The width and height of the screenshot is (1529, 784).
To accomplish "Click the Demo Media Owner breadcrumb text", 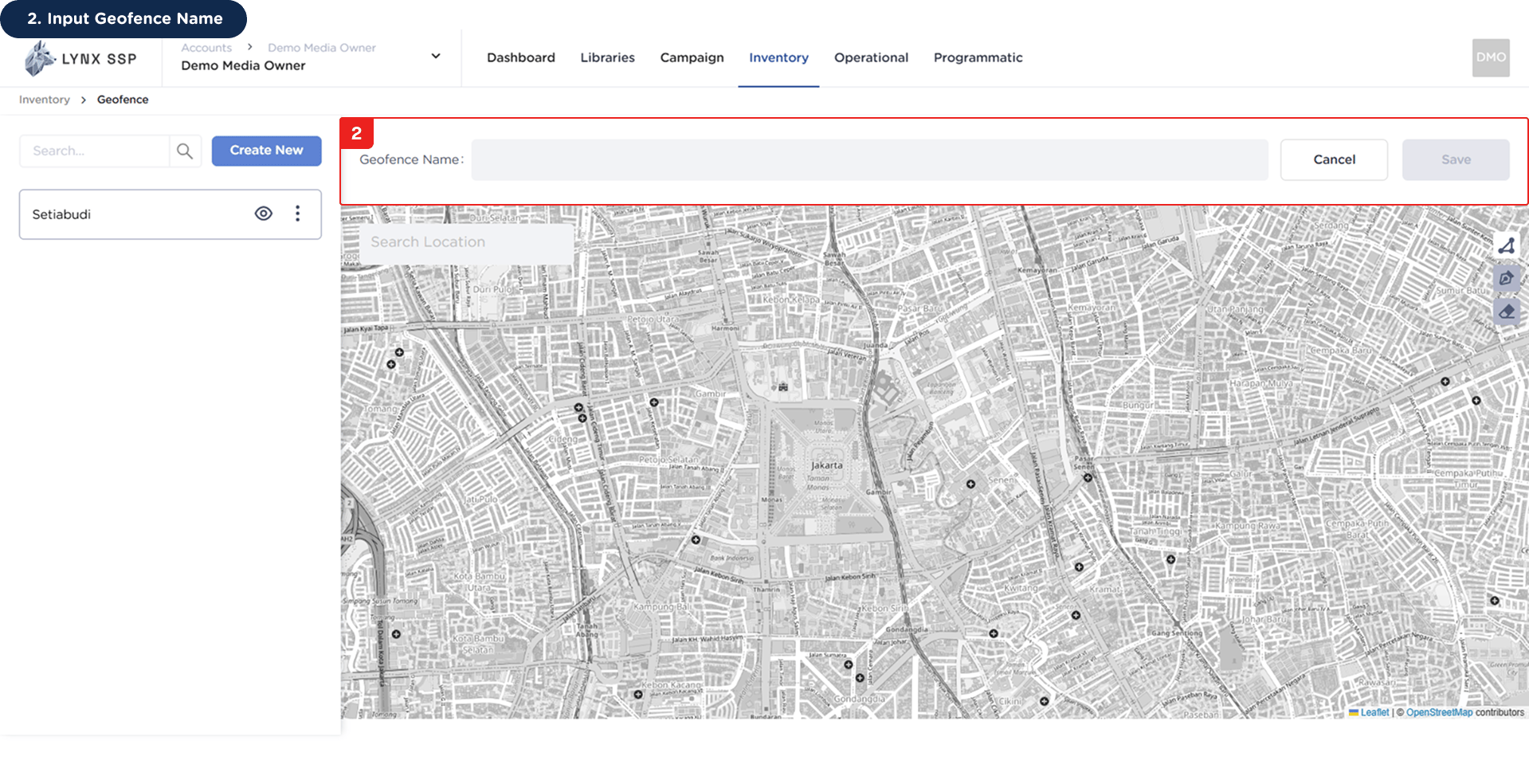I will (x=322, y=48).
